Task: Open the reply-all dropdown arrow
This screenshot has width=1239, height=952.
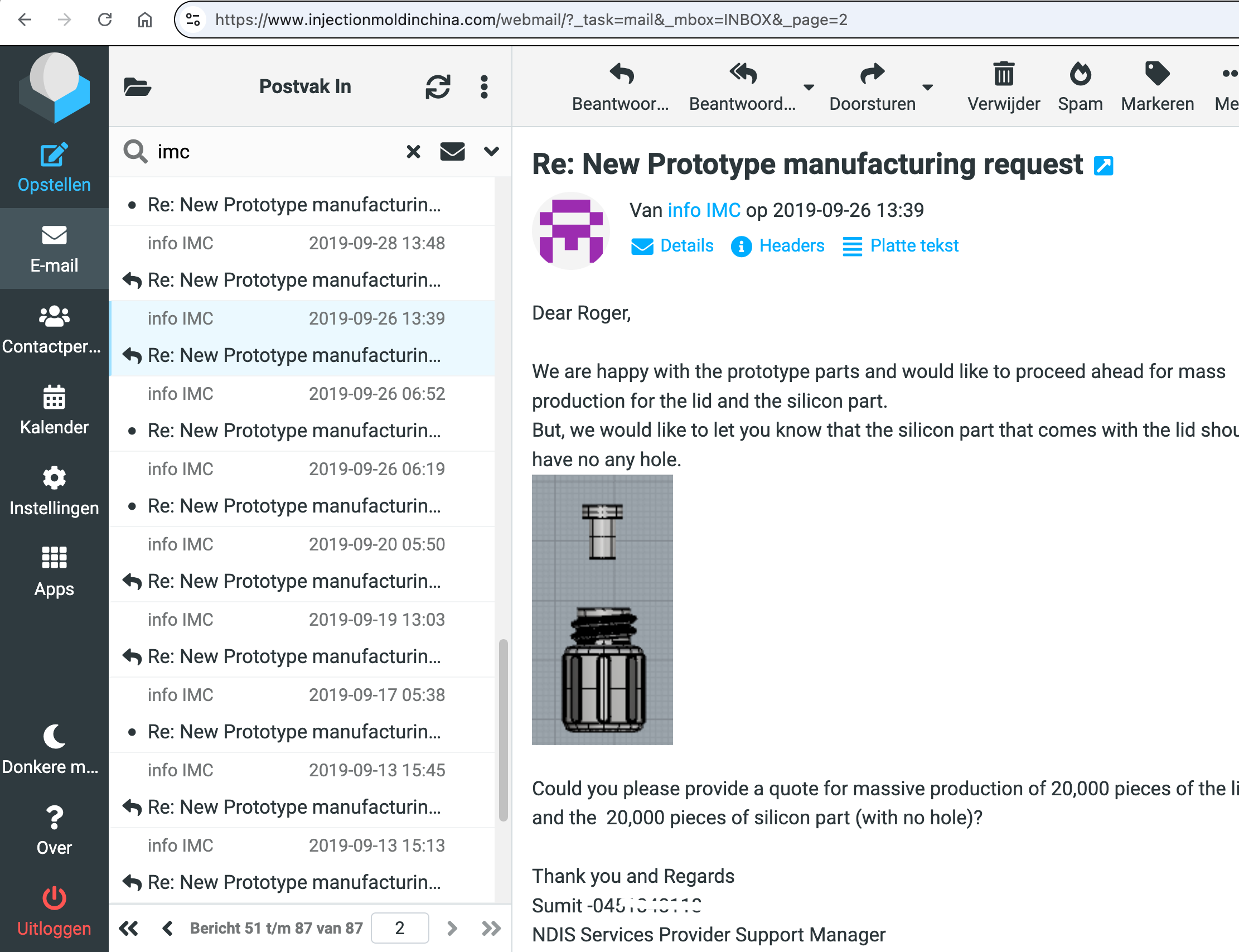Action: coord(809,87)
